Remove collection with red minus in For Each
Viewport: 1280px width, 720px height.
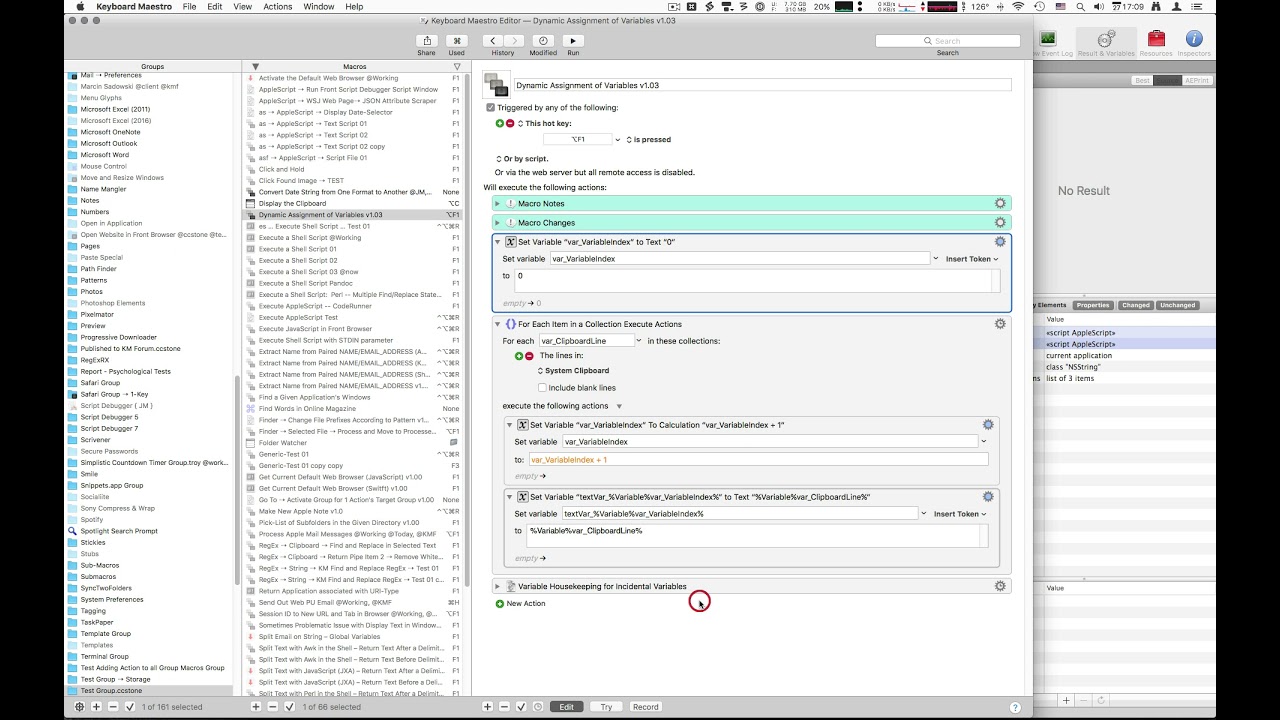click(x=529, y=355)
